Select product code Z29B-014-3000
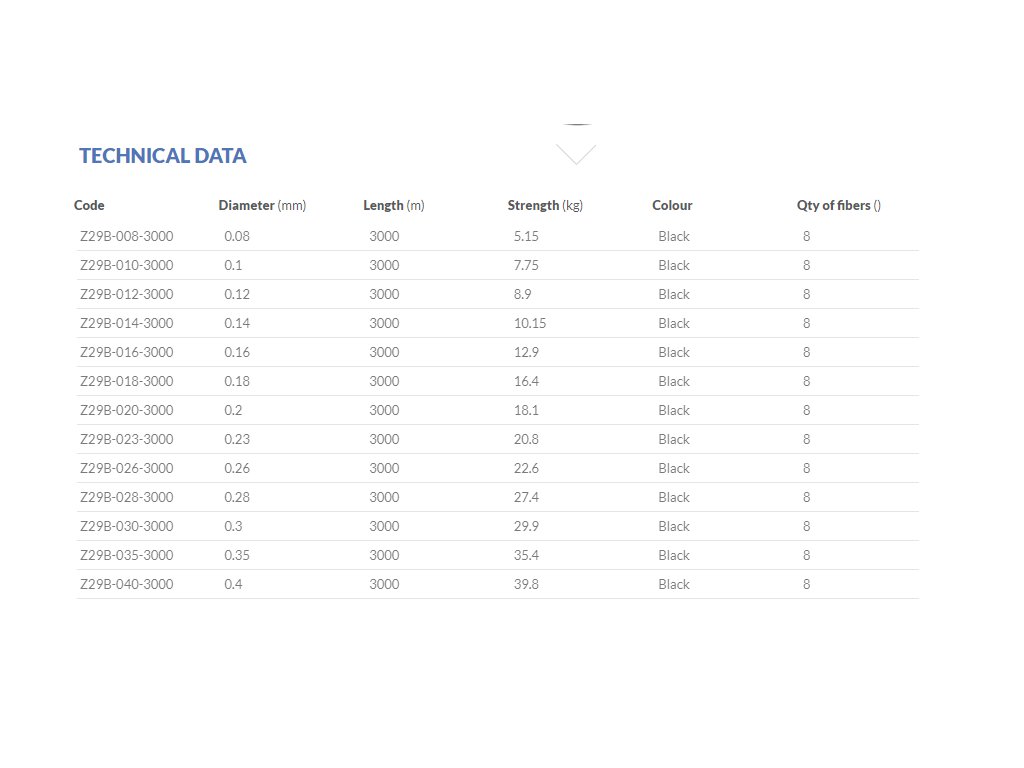1024x768 pixels. click(126, 324)
